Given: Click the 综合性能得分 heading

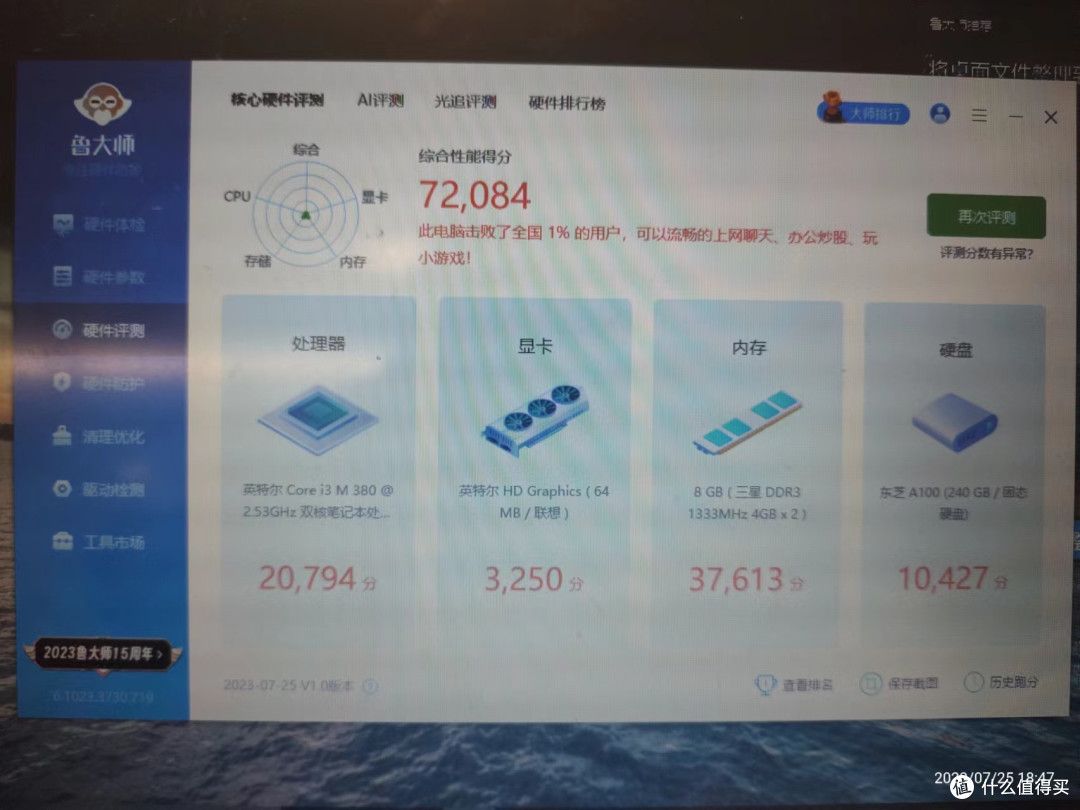Looking at the screenshot, I should coord(465,156).
